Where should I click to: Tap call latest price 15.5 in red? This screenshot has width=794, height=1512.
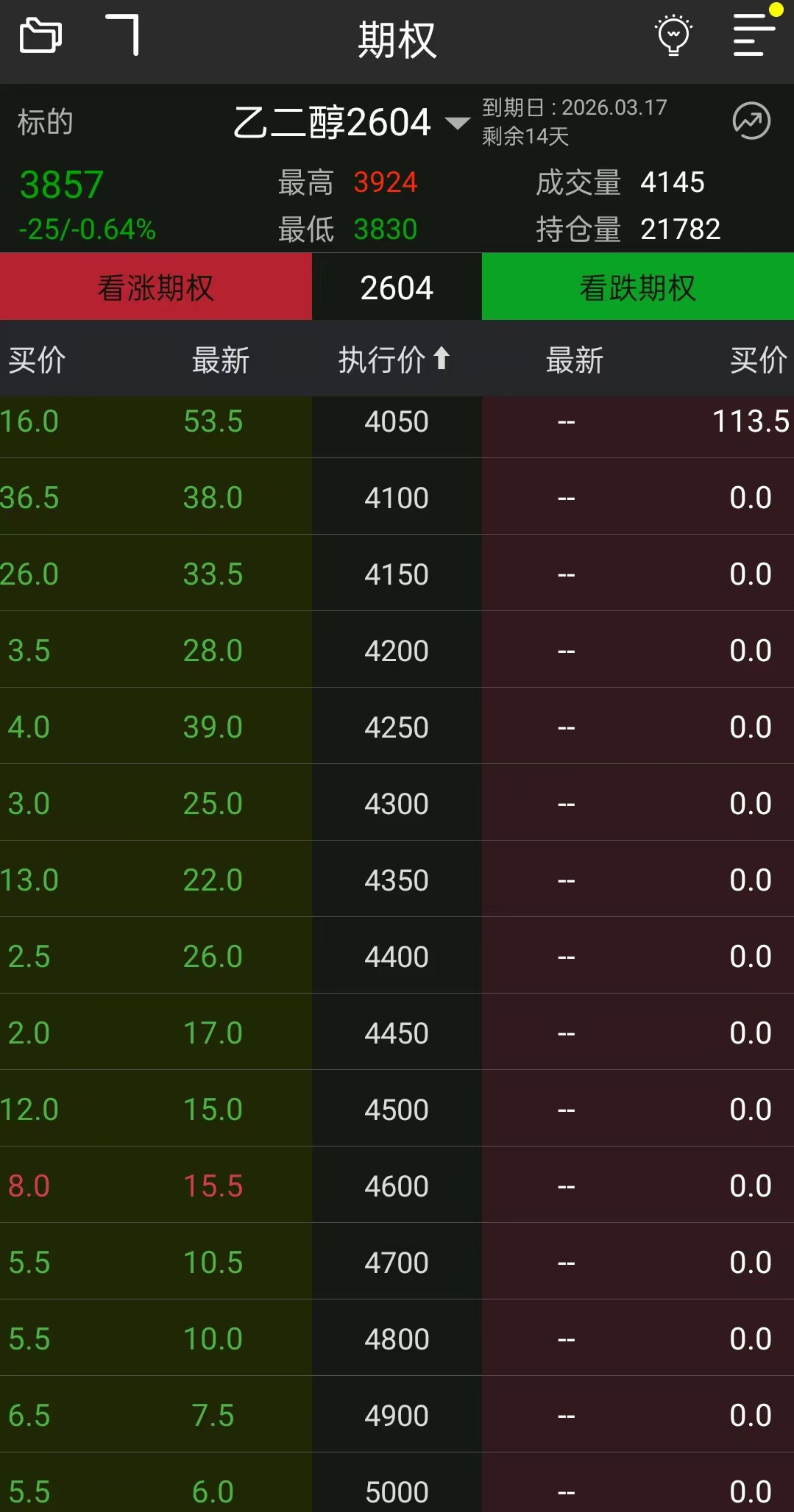coord(213,1186)
